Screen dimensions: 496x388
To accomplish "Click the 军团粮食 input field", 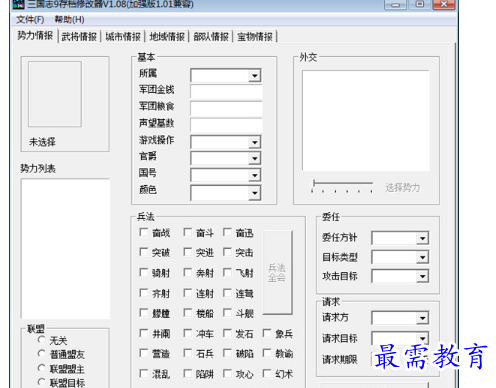I will 226,109.
